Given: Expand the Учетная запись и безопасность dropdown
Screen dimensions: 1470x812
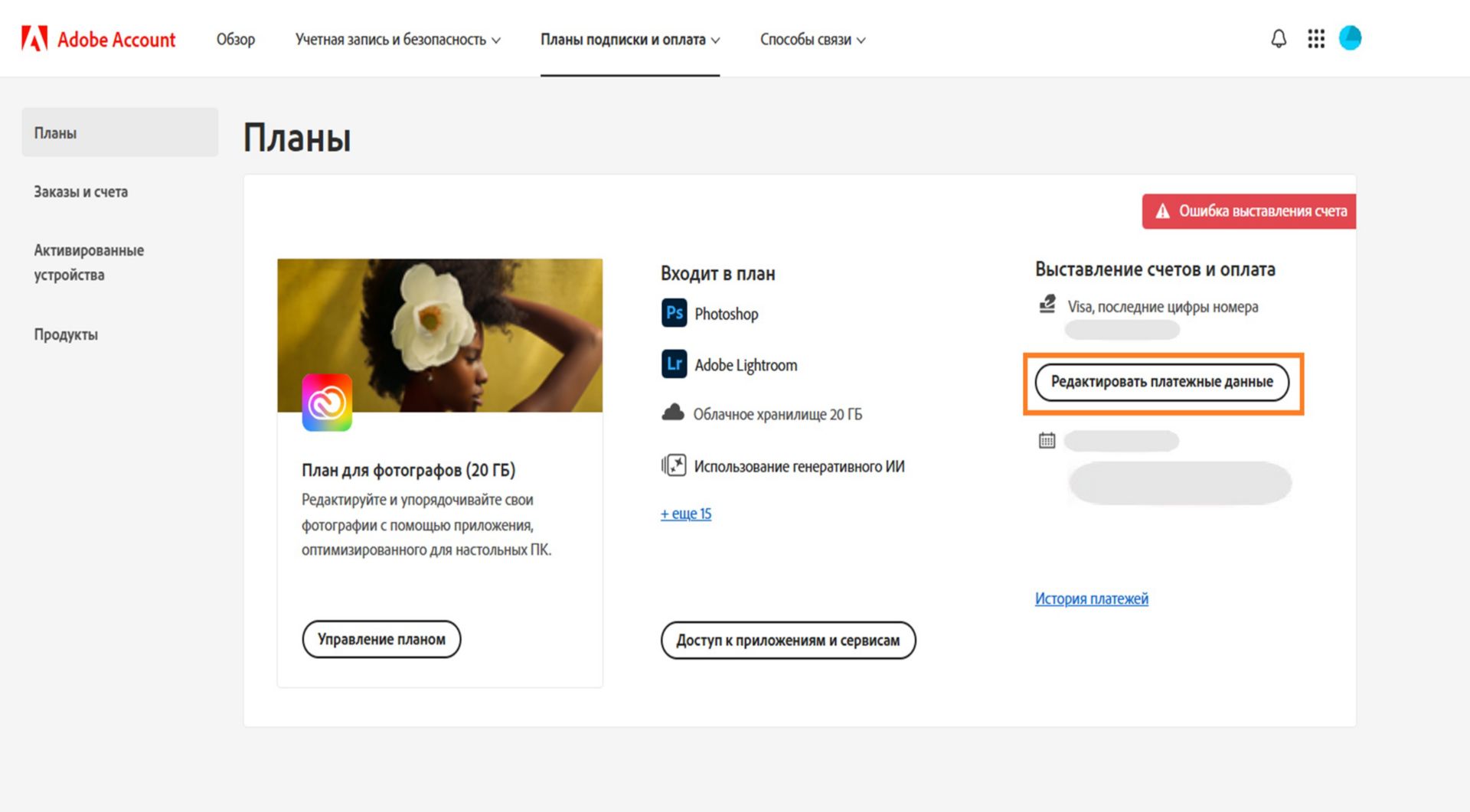Looking at the screenshot, I should click(397, 39).
